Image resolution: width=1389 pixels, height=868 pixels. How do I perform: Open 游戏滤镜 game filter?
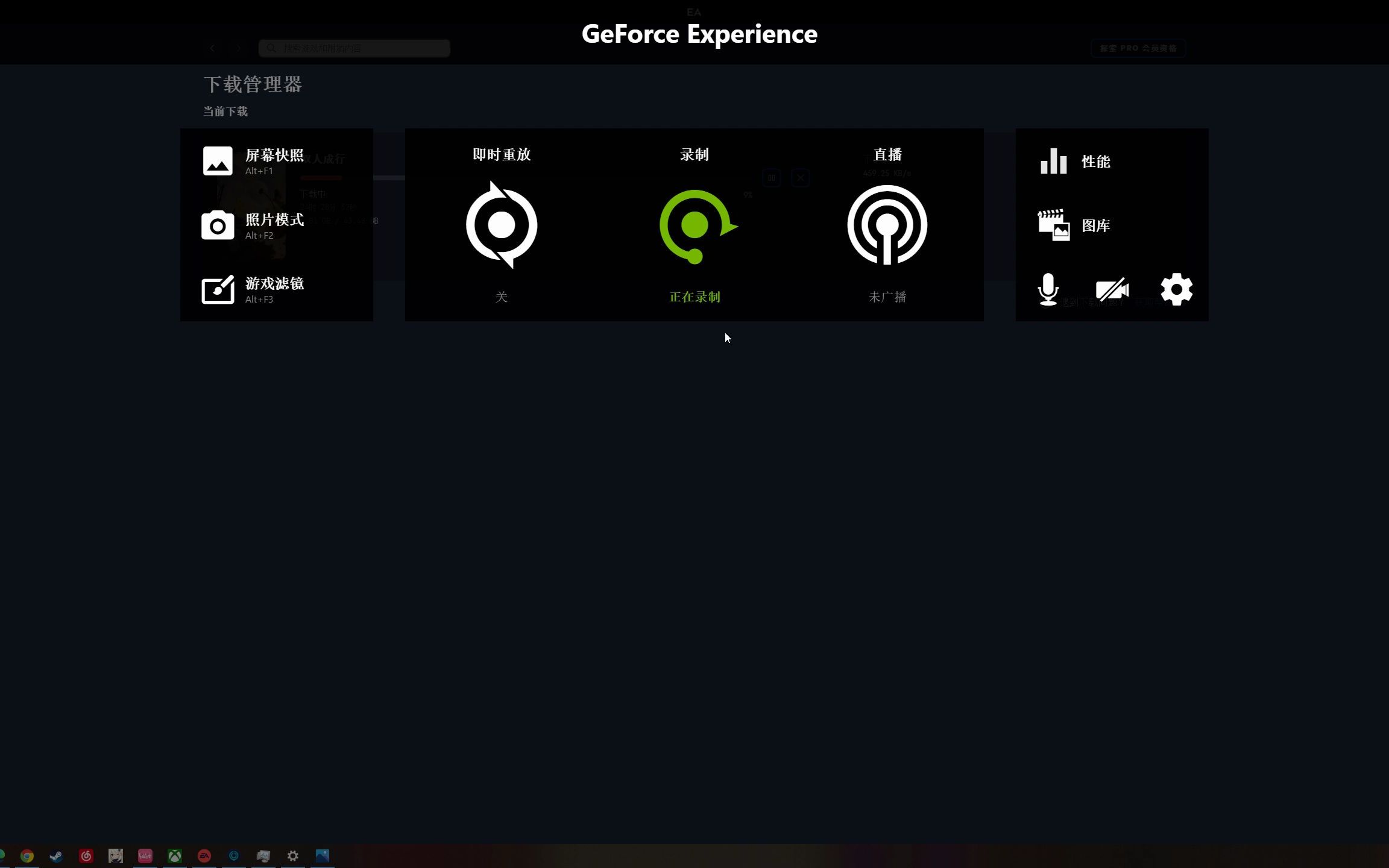[x=253, y=289]
